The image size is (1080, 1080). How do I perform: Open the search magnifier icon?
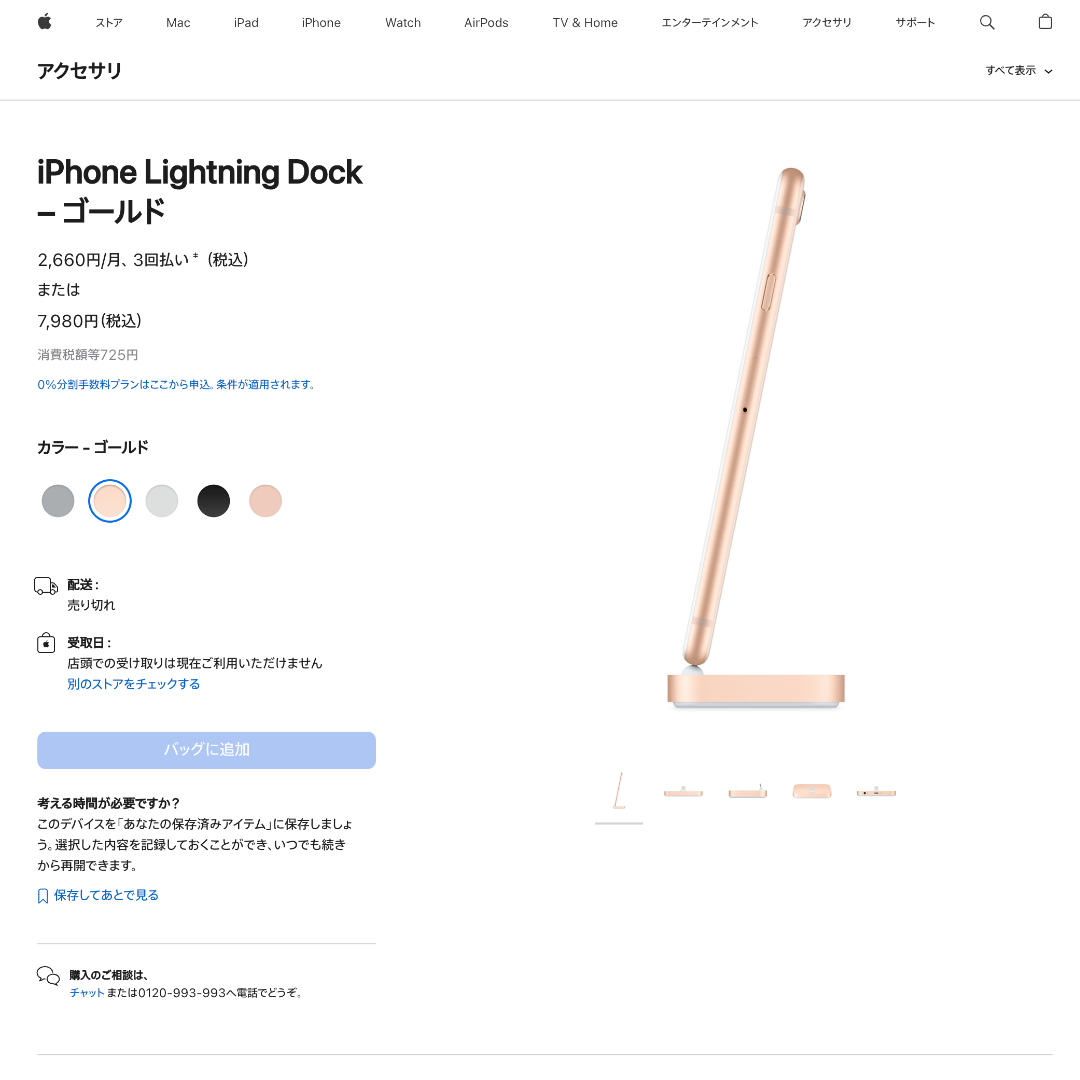(986, 22)
